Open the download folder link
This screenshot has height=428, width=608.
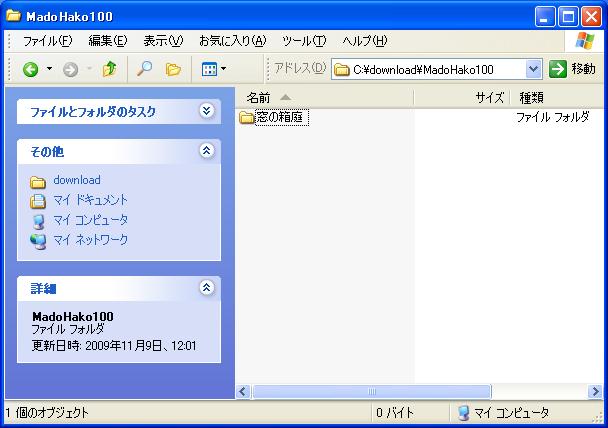77,180
